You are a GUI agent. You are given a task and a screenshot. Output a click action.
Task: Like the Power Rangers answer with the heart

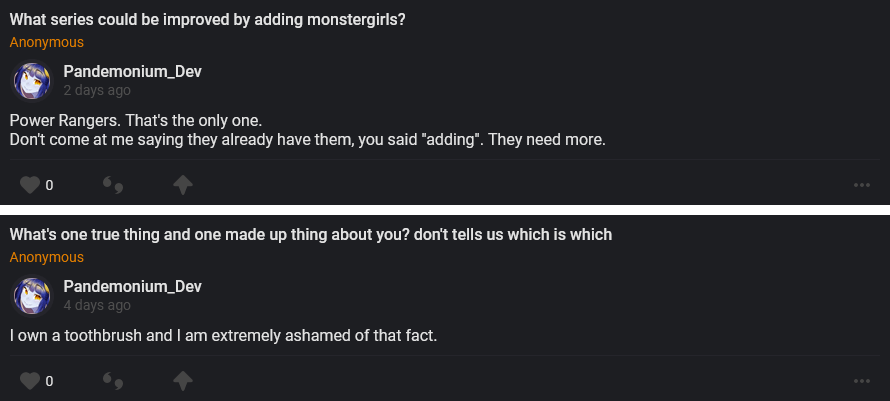coord(30,185)
